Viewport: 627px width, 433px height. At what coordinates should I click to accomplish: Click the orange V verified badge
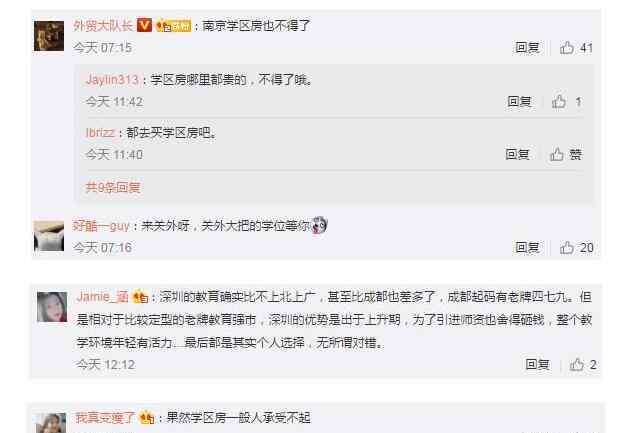[x=144, y=25]
